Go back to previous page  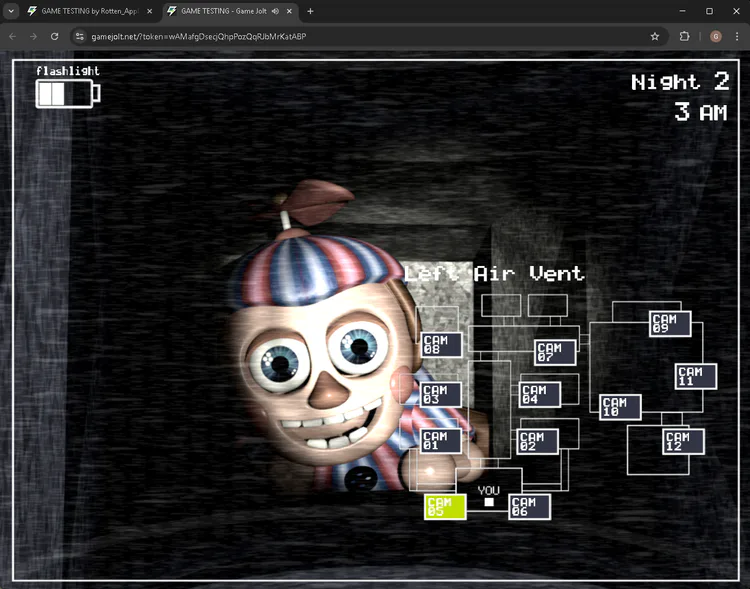[13, 36]
